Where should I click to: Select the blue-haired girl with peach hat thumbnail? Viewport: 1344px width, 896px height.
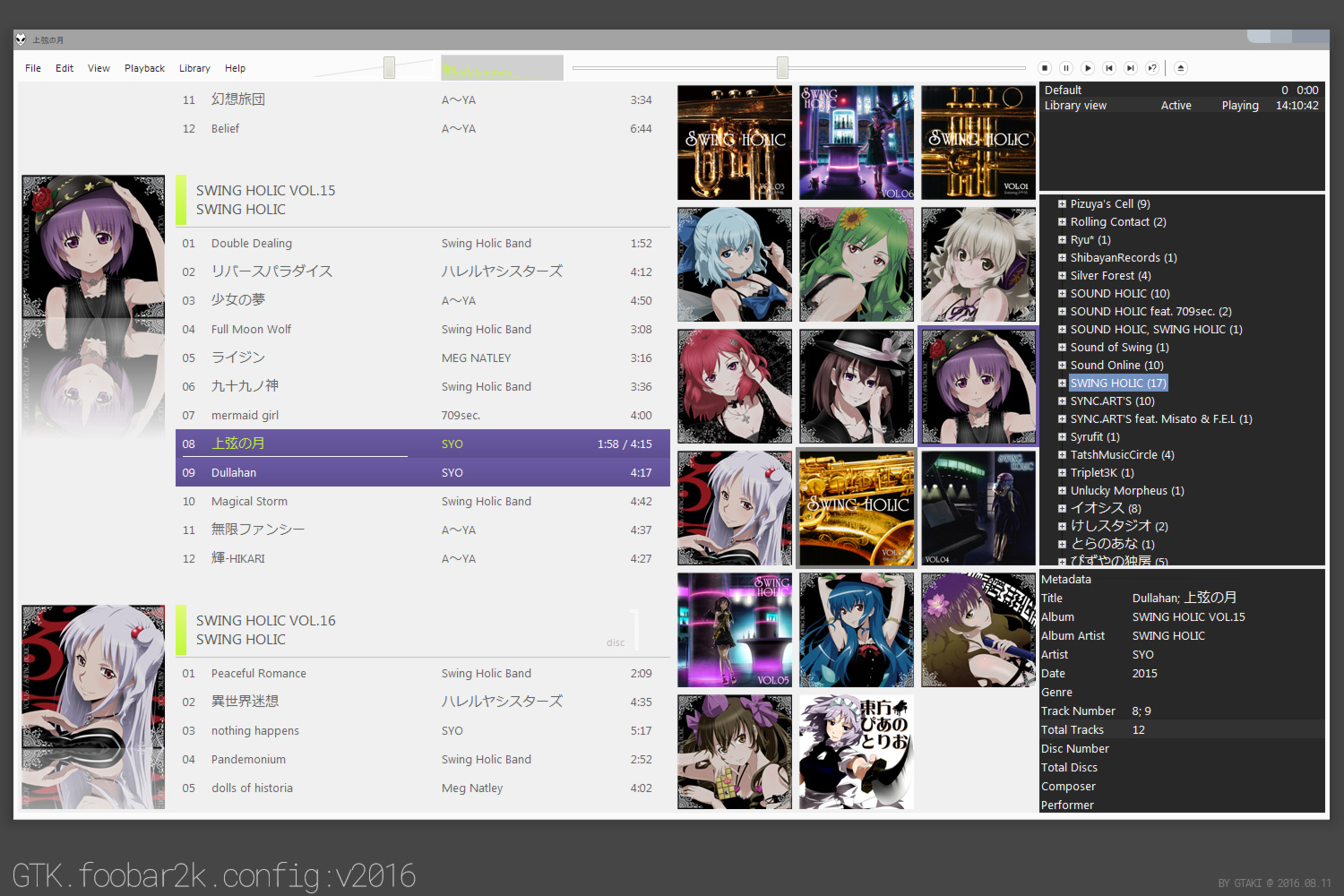pos(857,630)
